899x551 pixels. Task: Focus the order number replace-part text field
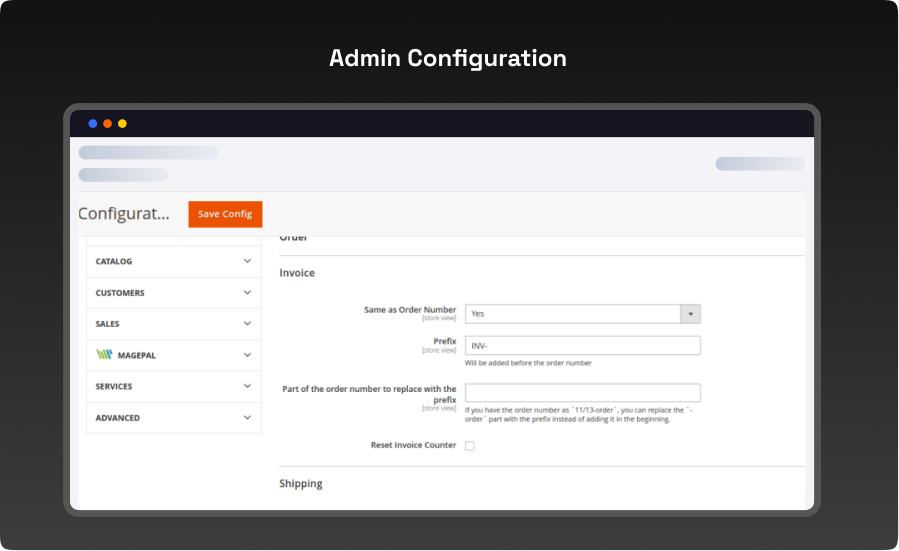pyautogui.click(x=582, y=393)
